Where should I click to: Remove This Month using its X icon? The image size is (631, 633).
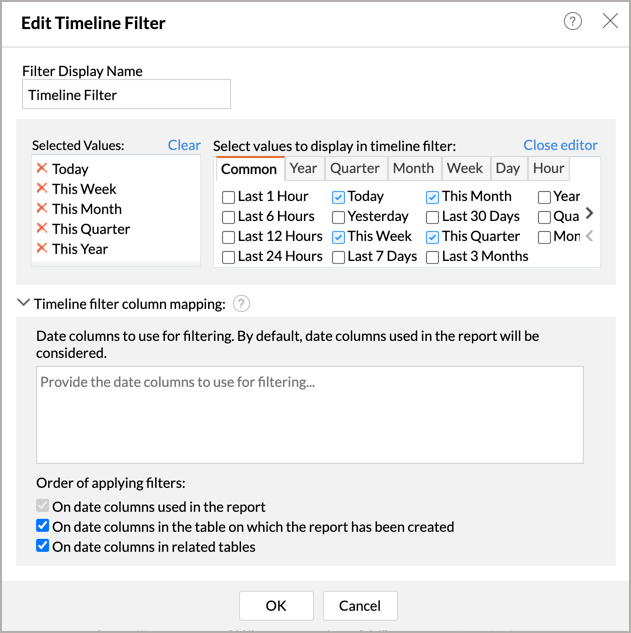[x=41, y=209]
